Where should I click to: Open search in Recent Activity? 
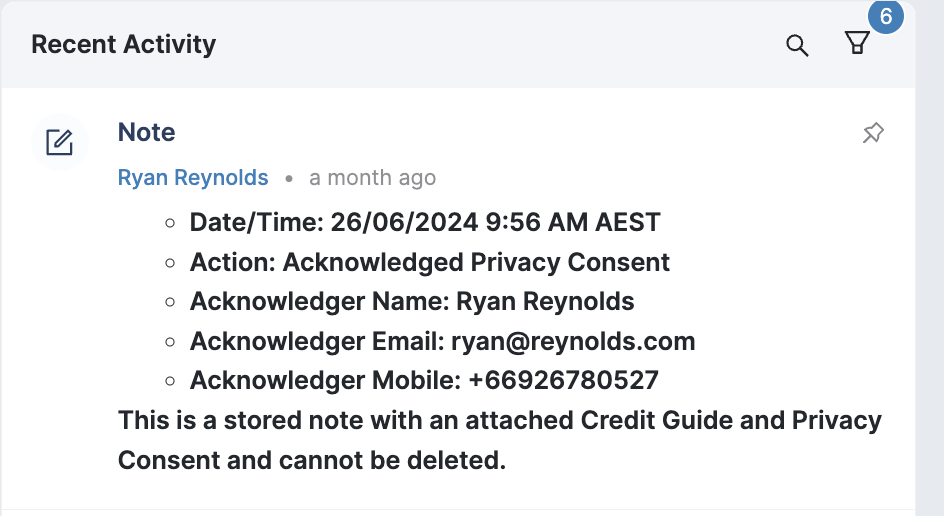click(x=797, y=46)
